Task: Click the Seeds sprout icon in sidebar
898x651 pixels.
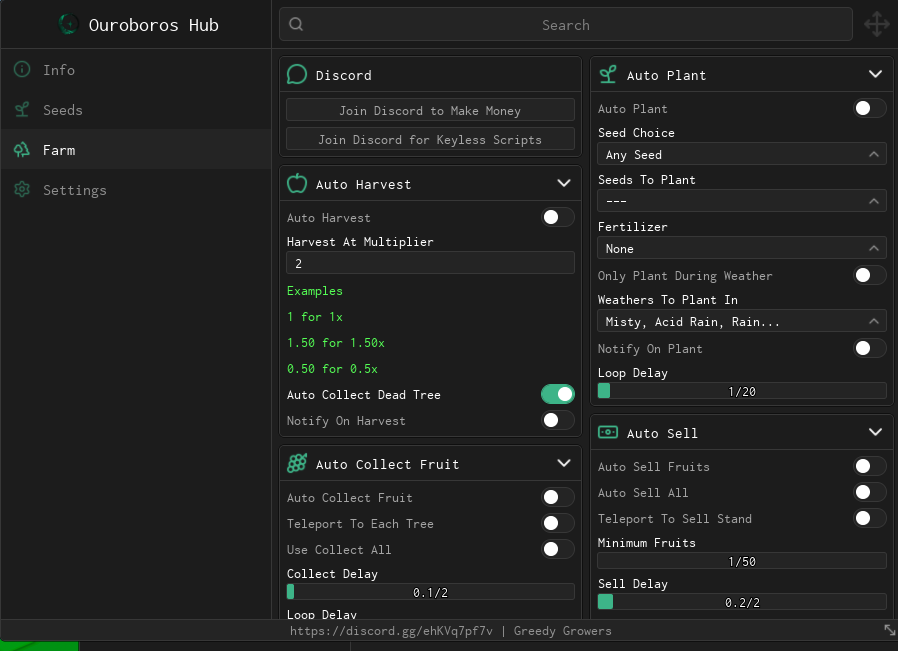Action: pos(22,109)
